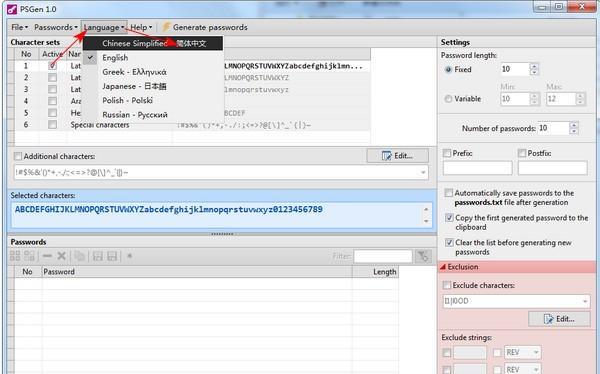The height and width of the screenshot is (374, 600).
Task: Enable Additional characters checkbox
Action: pyautogui.click(x=18, y=156)
